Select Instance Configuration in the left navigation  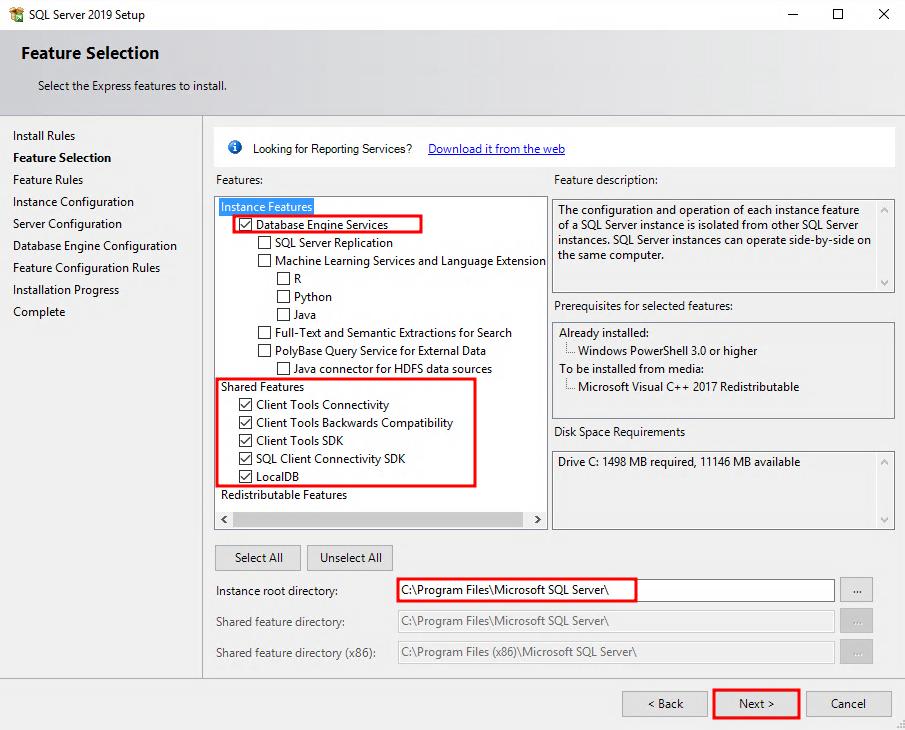74,202
